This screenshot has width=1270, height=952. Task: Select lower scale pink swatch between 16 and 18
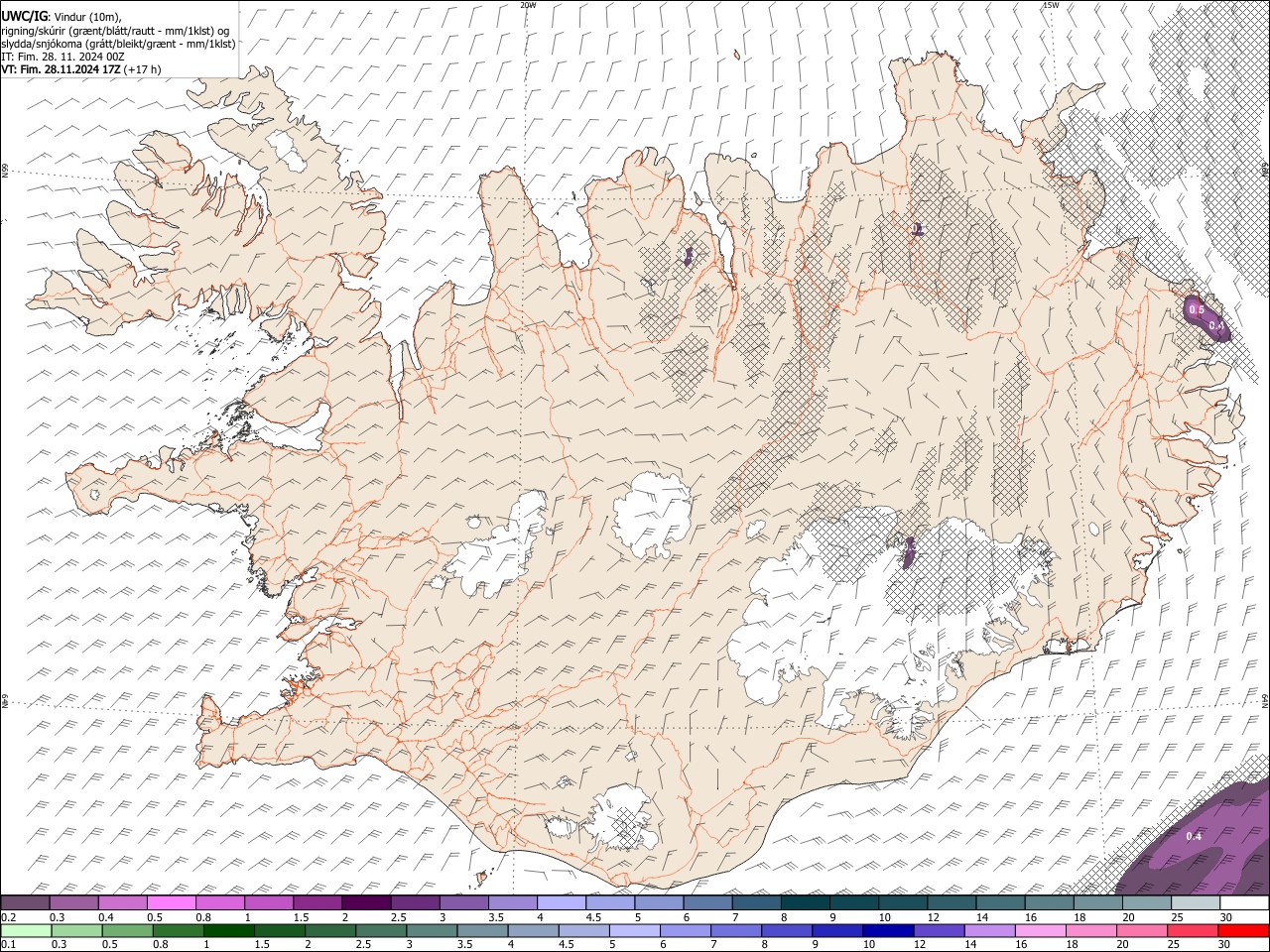(x=1042, y=930)
